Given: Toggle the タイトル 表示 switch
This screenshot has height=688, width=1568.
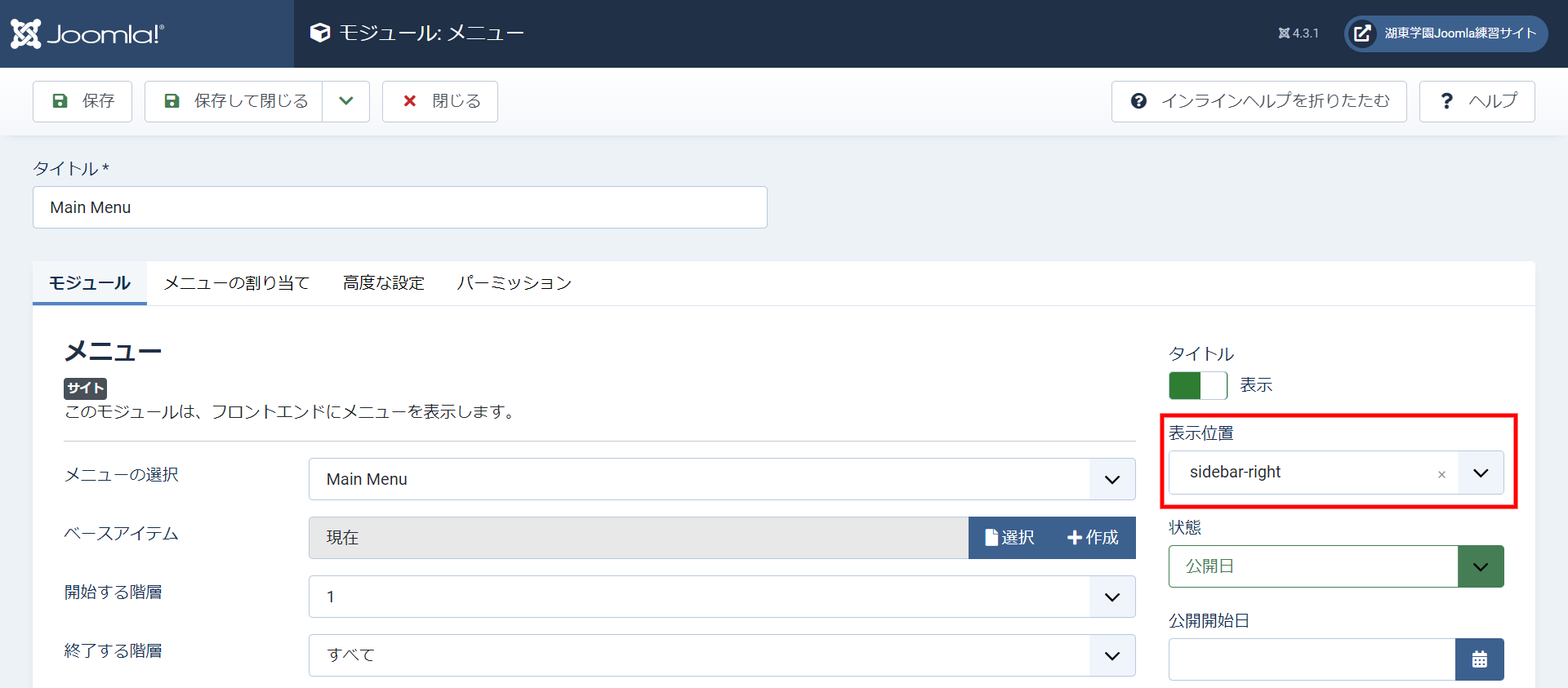Looking at the screenshot, I should tap(1197, 385).
